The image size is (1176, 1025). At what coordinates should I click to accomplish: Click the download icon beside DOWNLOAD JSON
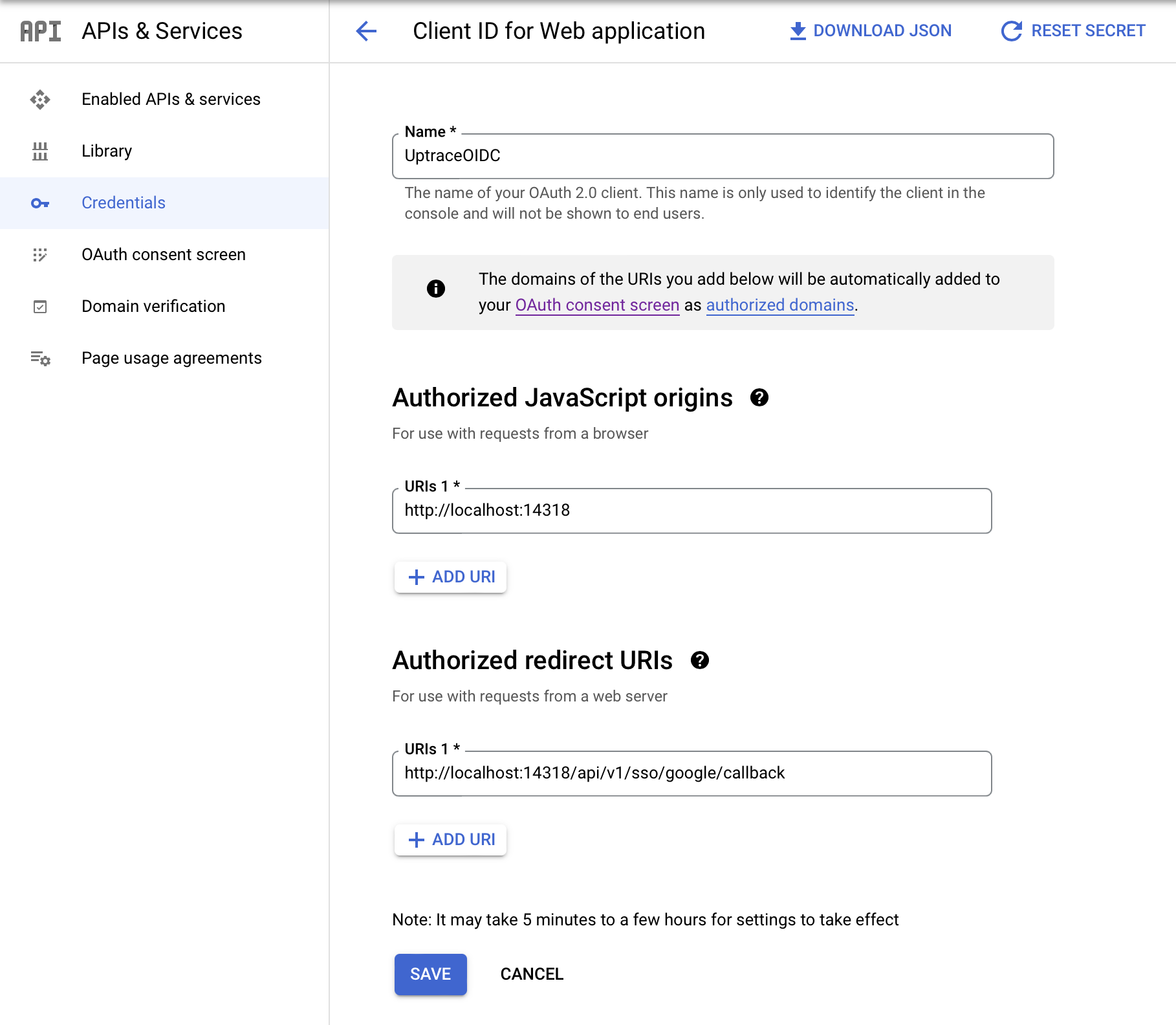tap(797, 30)
